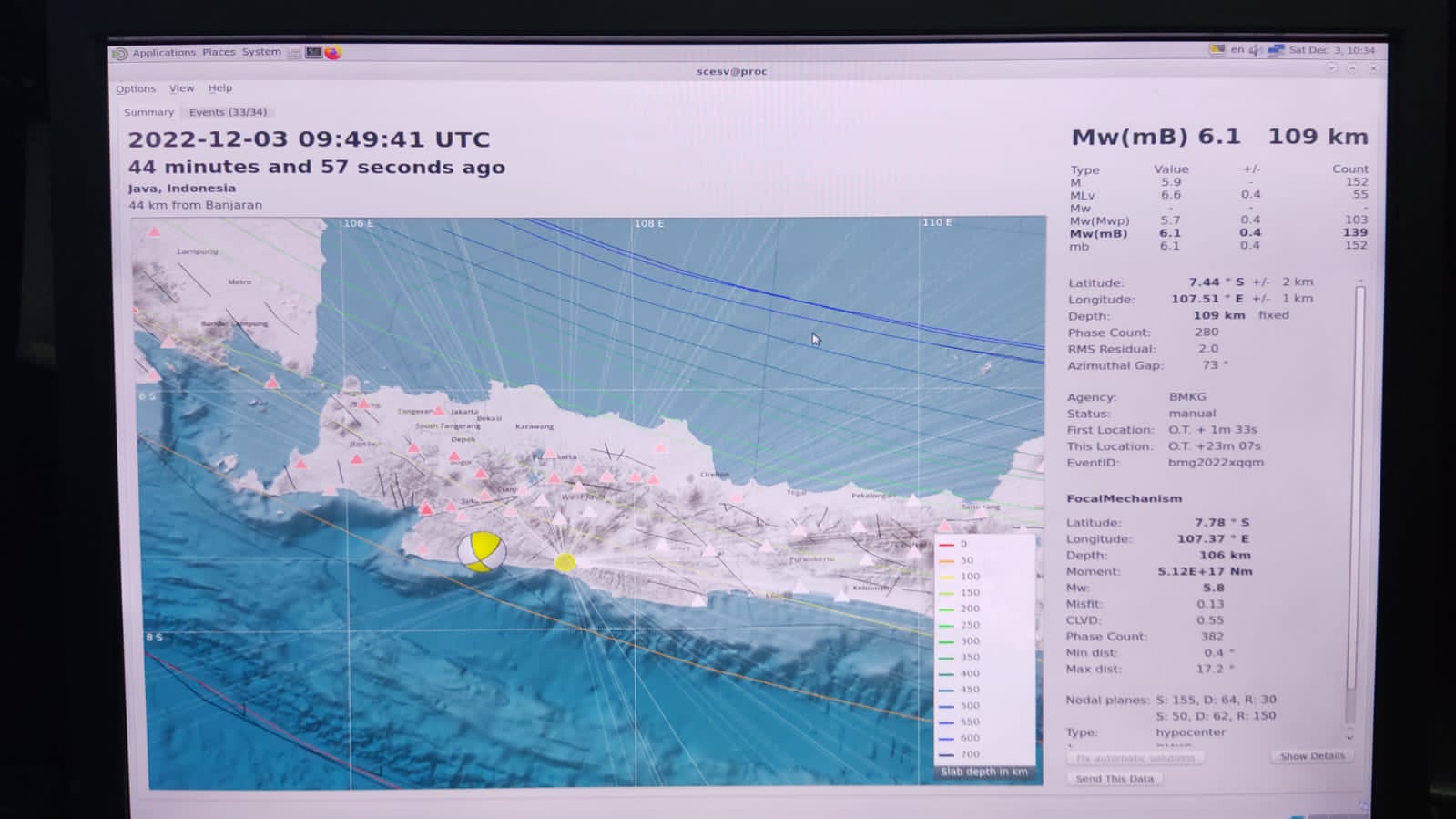
Task: Click the EventID value bmg2022xqqm
Action: coord(1216,463)
